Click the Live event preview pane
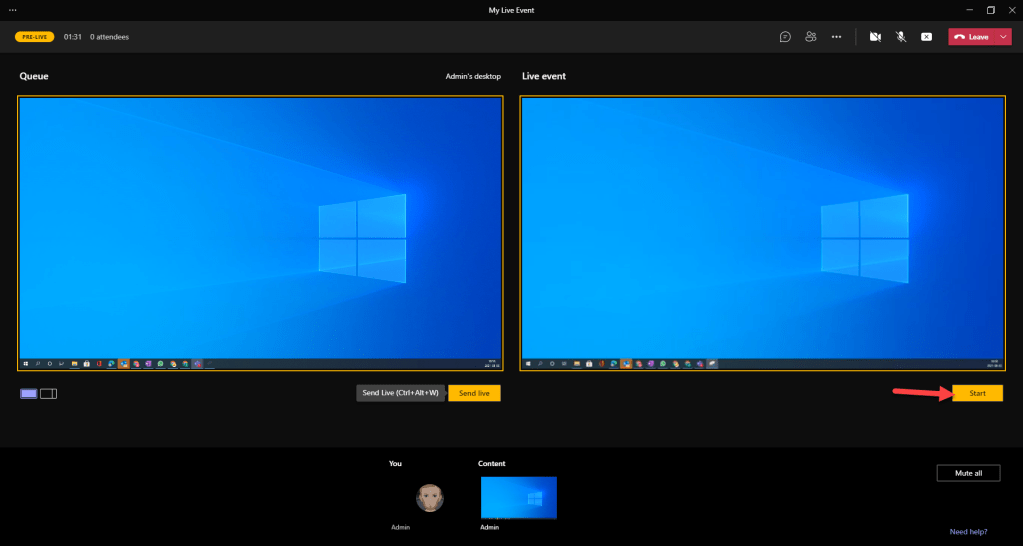This screenshot has width=1023, height=546. click(762, 235)
